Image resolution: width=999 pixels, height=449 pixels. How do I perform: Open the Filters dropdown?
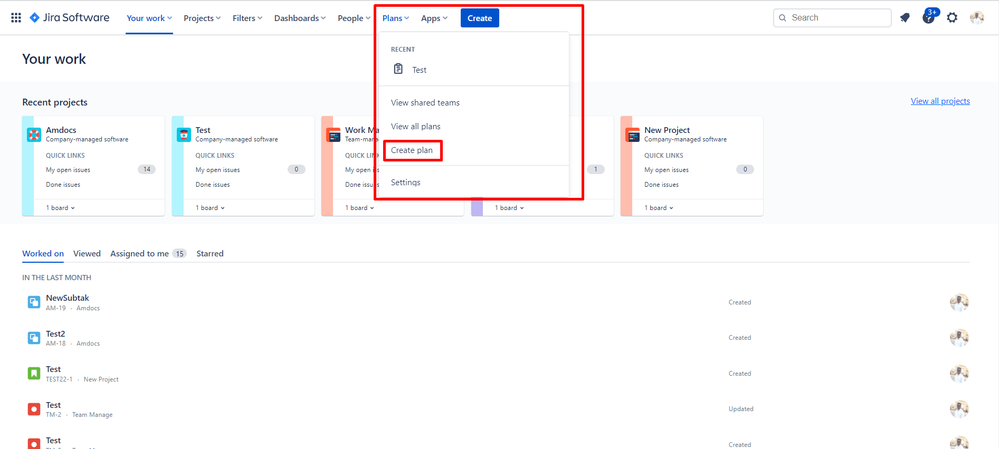coord(248,18)
